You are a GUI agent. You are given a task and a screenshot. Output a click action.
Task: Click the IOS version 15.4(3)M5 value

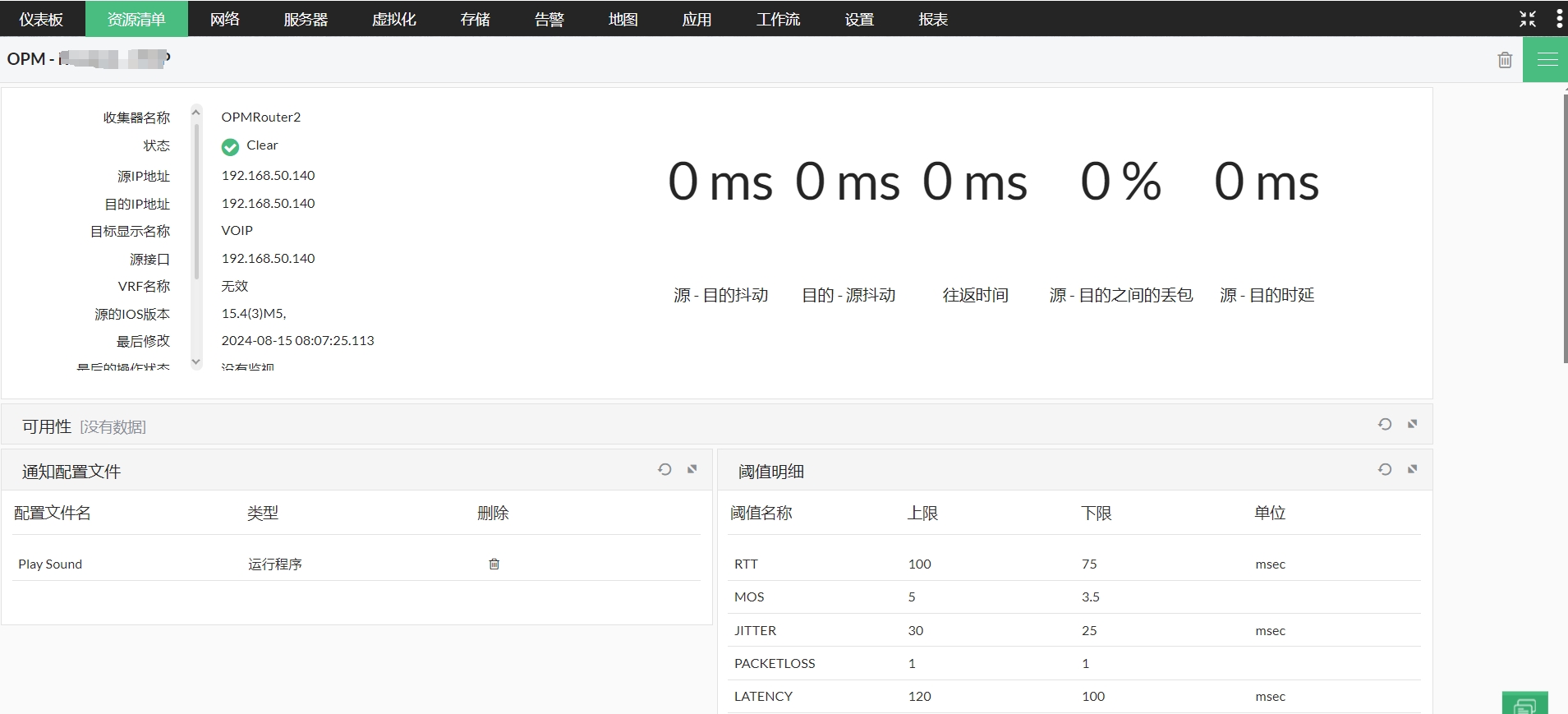254,313
